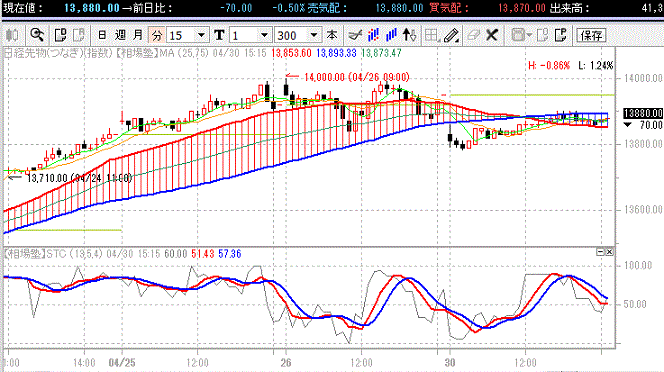Click the 14,000.00 (04/26 09:00) high annotation
Screen dimensions: 664x372
pos(357,77)
